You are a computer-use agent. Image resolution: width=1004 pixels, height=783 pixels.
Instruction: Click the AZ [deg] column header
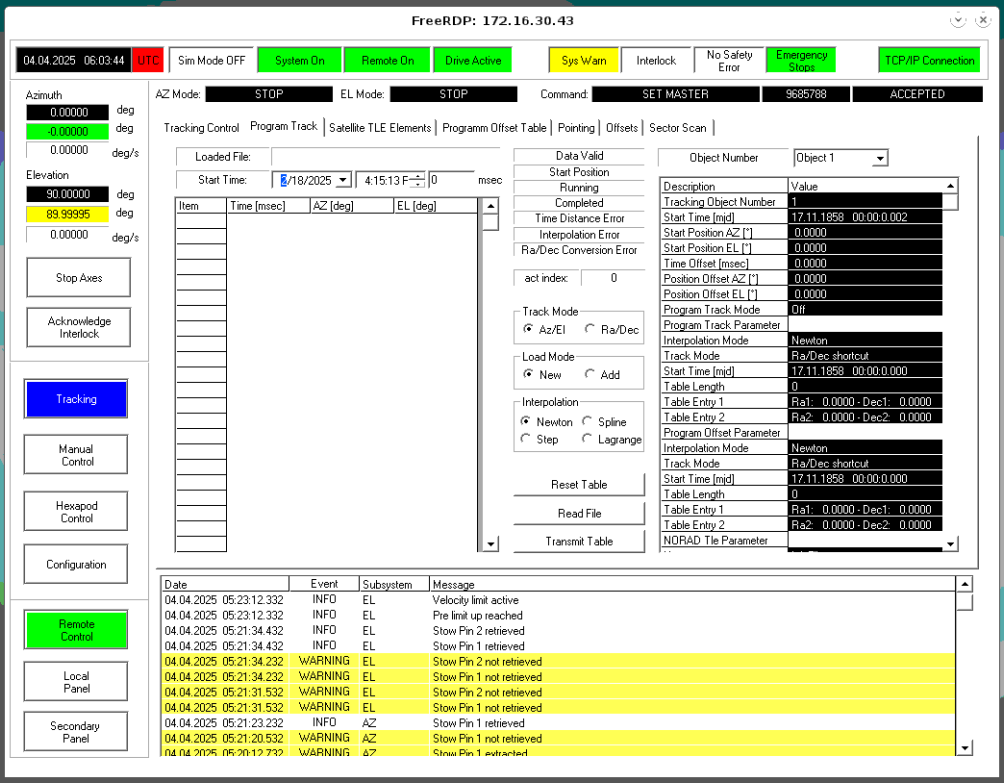(352, 206)
